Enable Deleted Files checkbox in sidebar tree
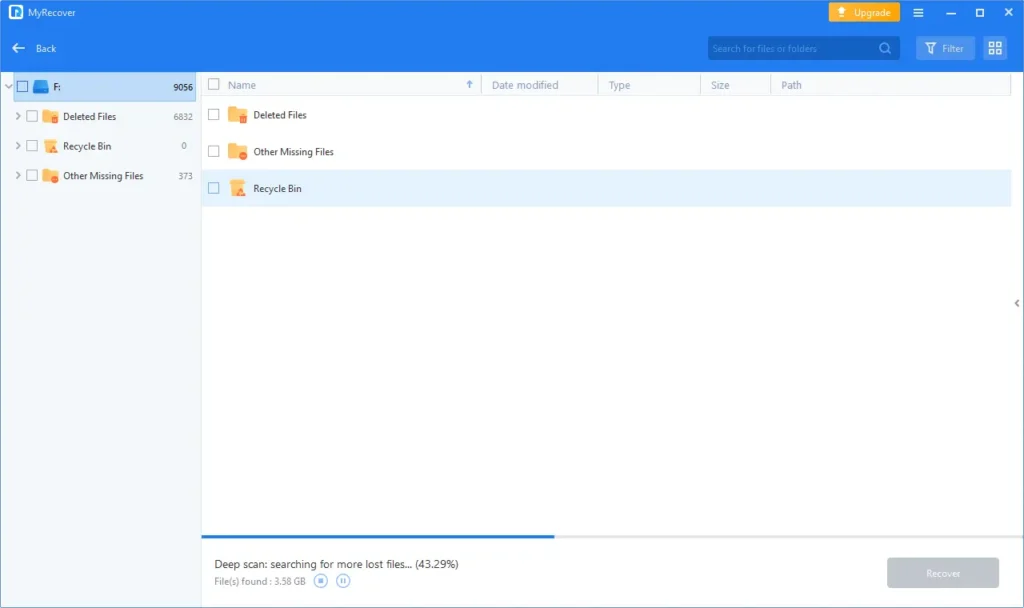This screenshot has width=1024, height=608. (32, 116)
